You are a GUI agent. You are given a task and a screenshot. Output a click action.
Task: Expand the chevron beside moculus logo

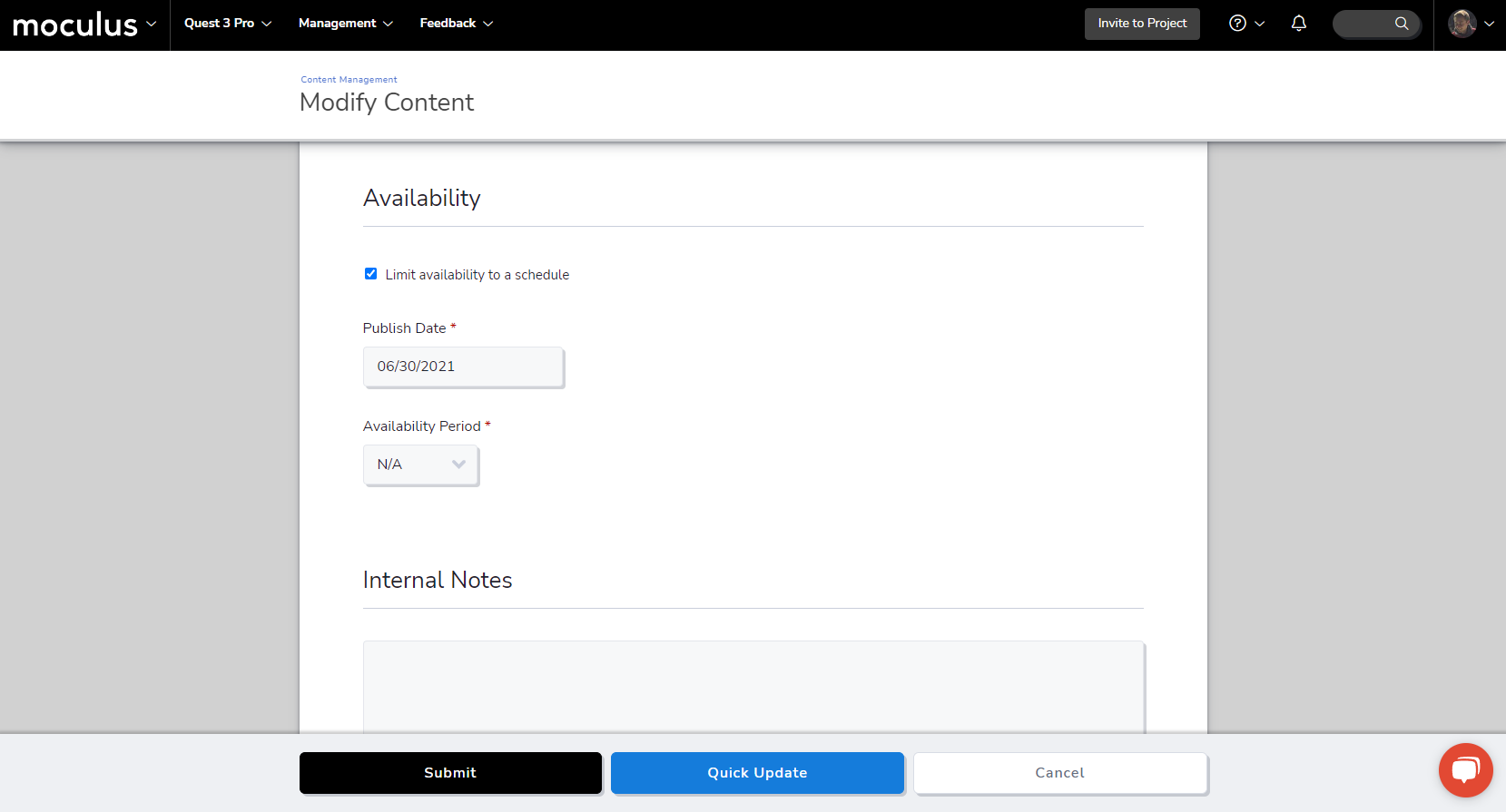[152, 24]
